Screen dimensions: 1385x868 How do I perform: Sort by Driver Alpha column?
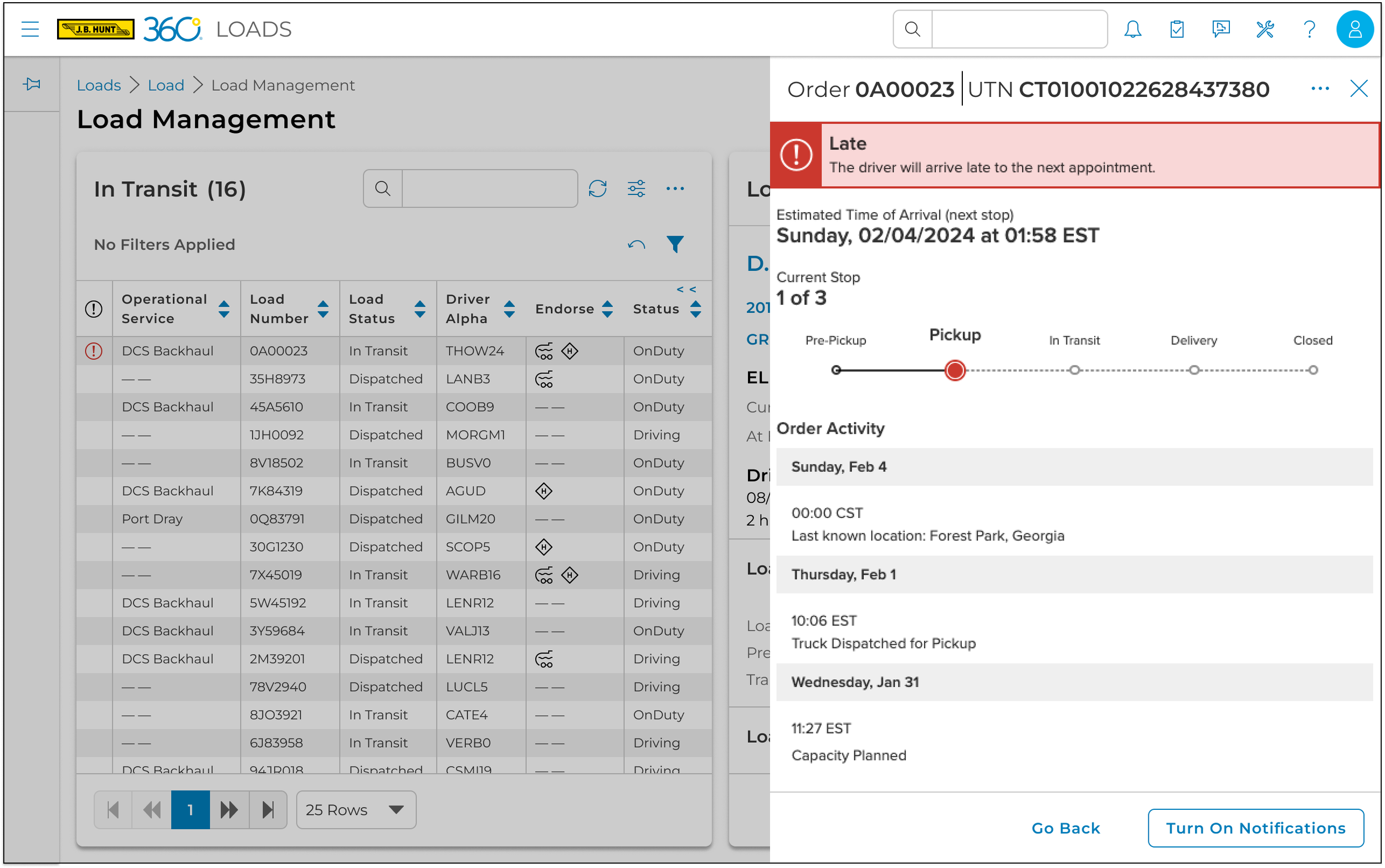509,309
